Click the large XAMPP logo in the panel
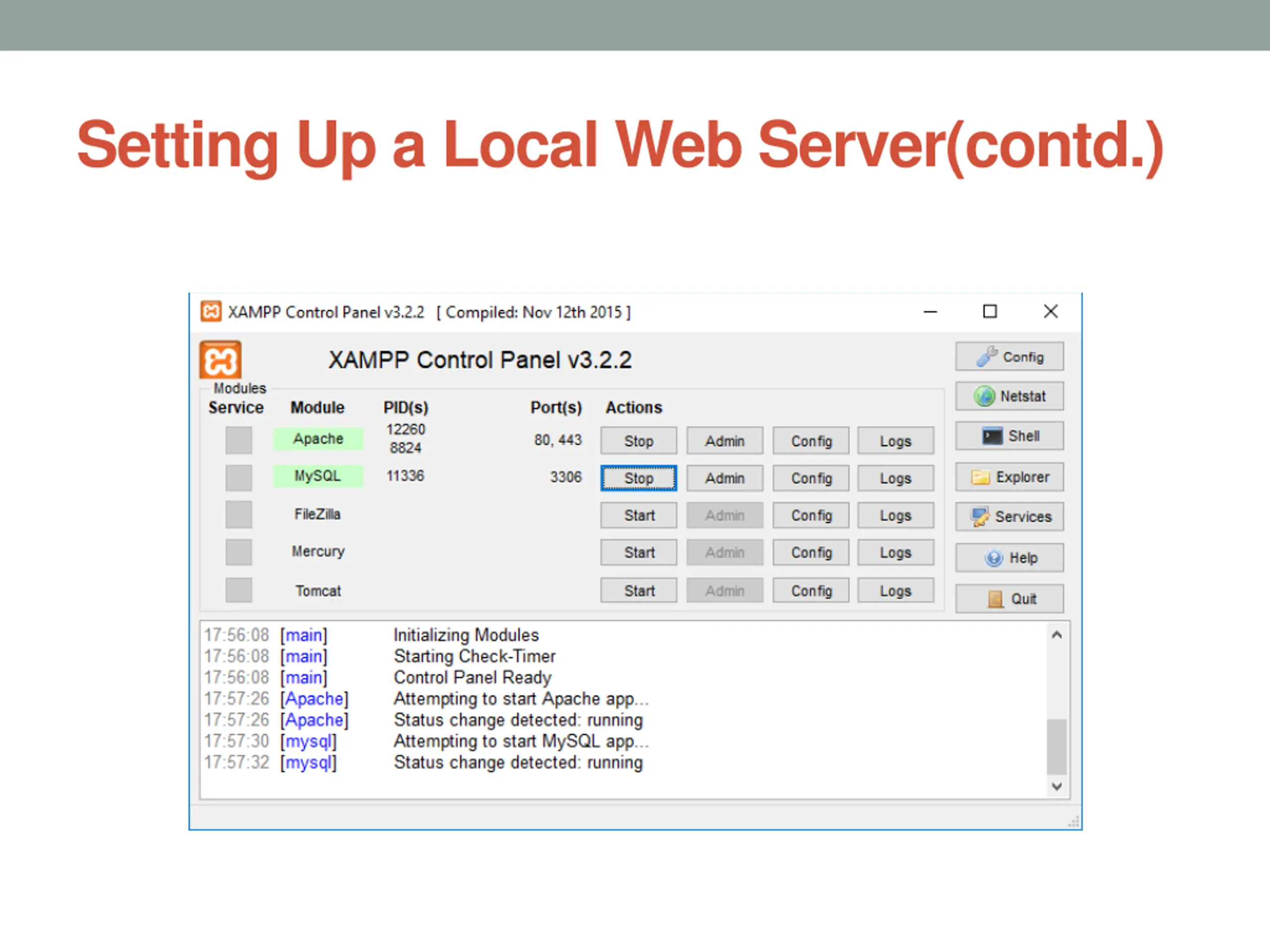Image resolution: width=1270 pixels, height=952 pixels. click(x=220, y=360)
